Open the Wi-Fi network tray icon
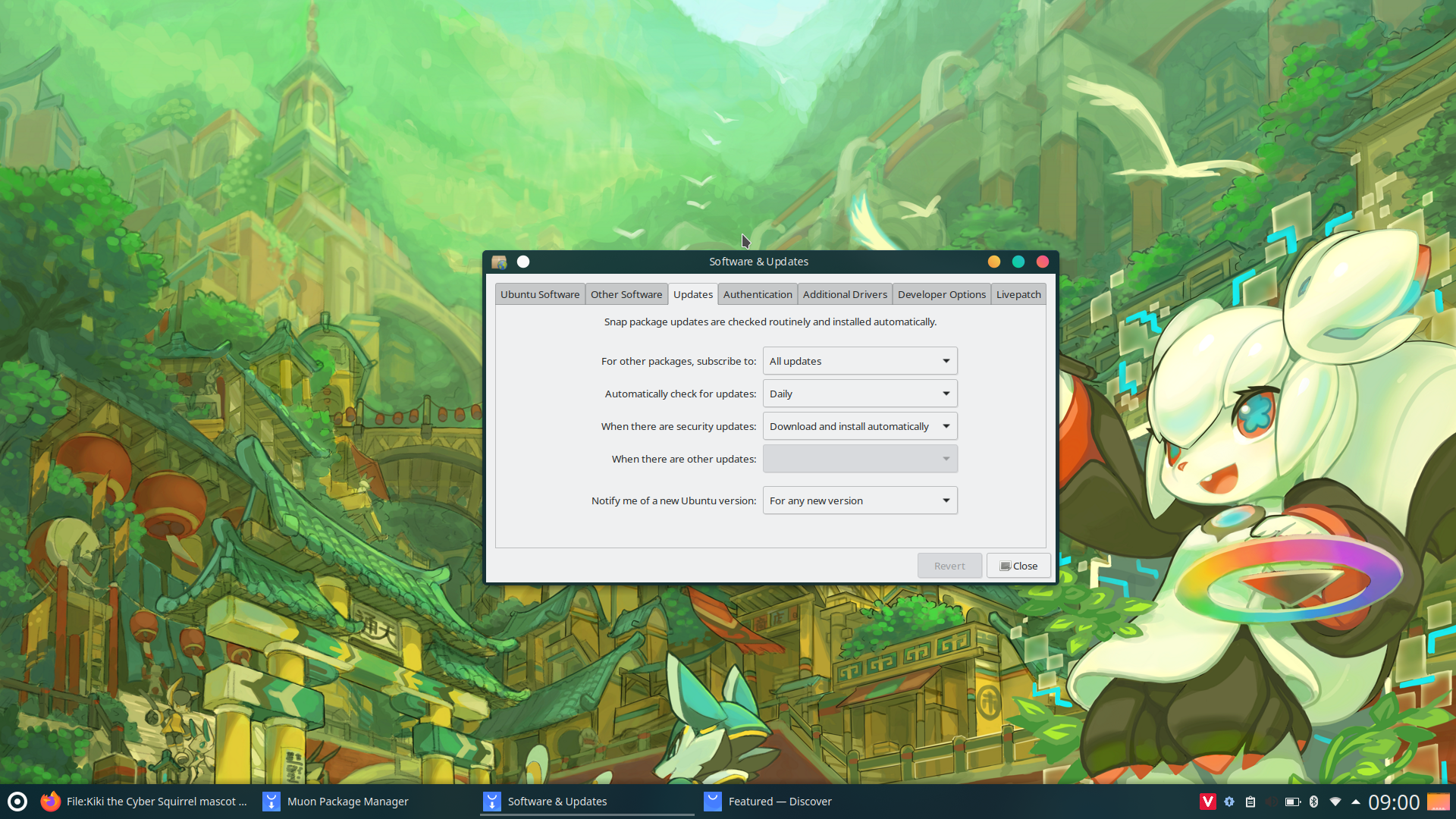1456x819 pixels. coord(1335,802)
